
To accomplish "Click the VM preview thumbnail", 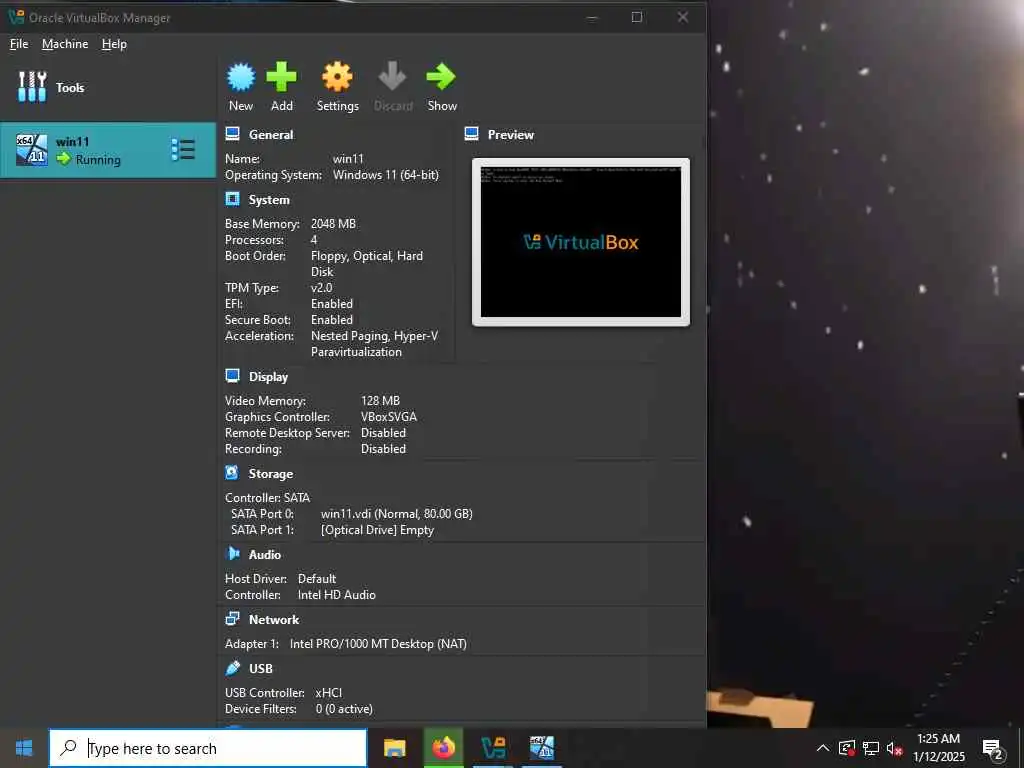I will pyautogui.click(x=581, y=242).
